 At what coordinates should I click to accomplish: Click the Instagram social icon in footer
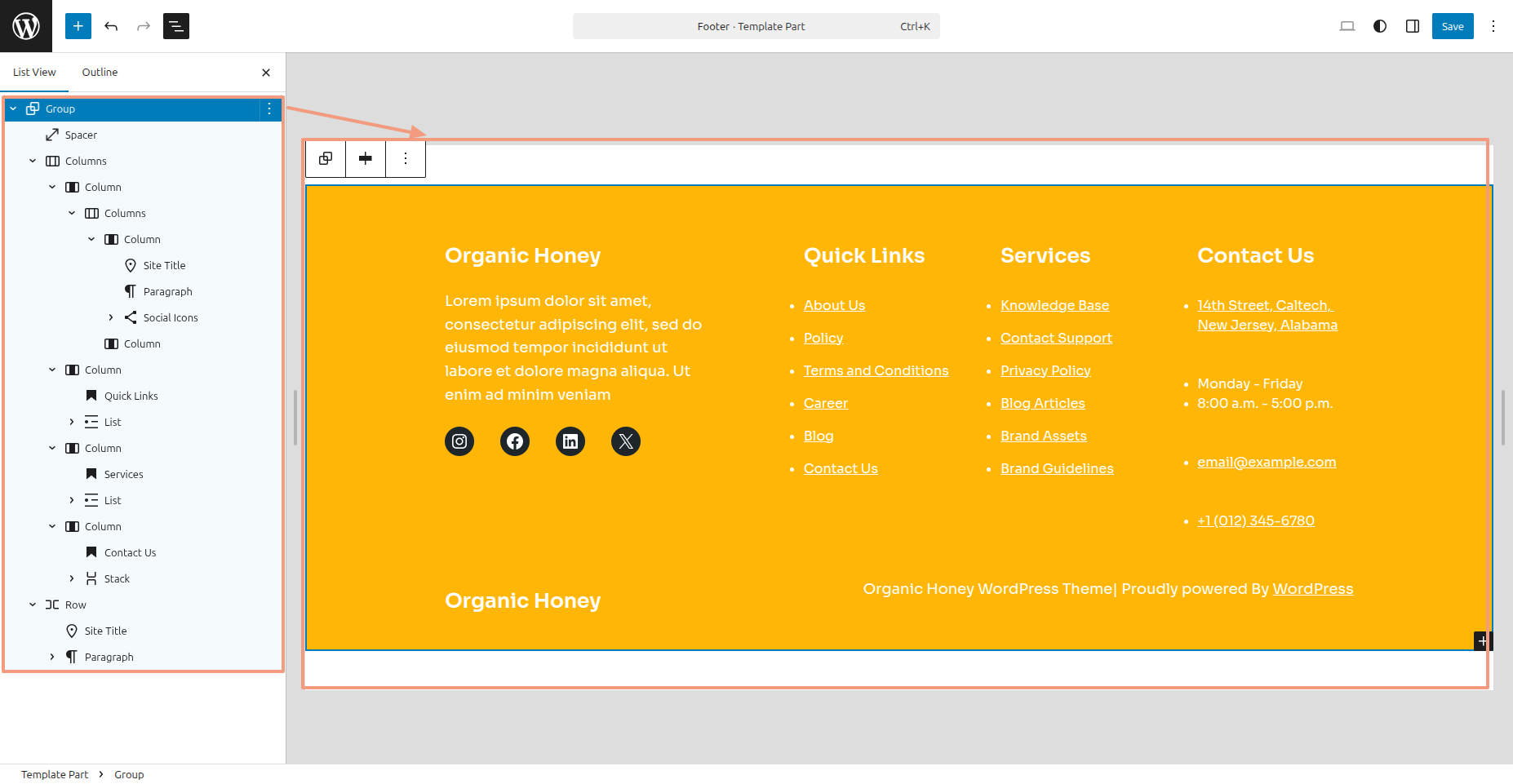click(x=459, y=441)
